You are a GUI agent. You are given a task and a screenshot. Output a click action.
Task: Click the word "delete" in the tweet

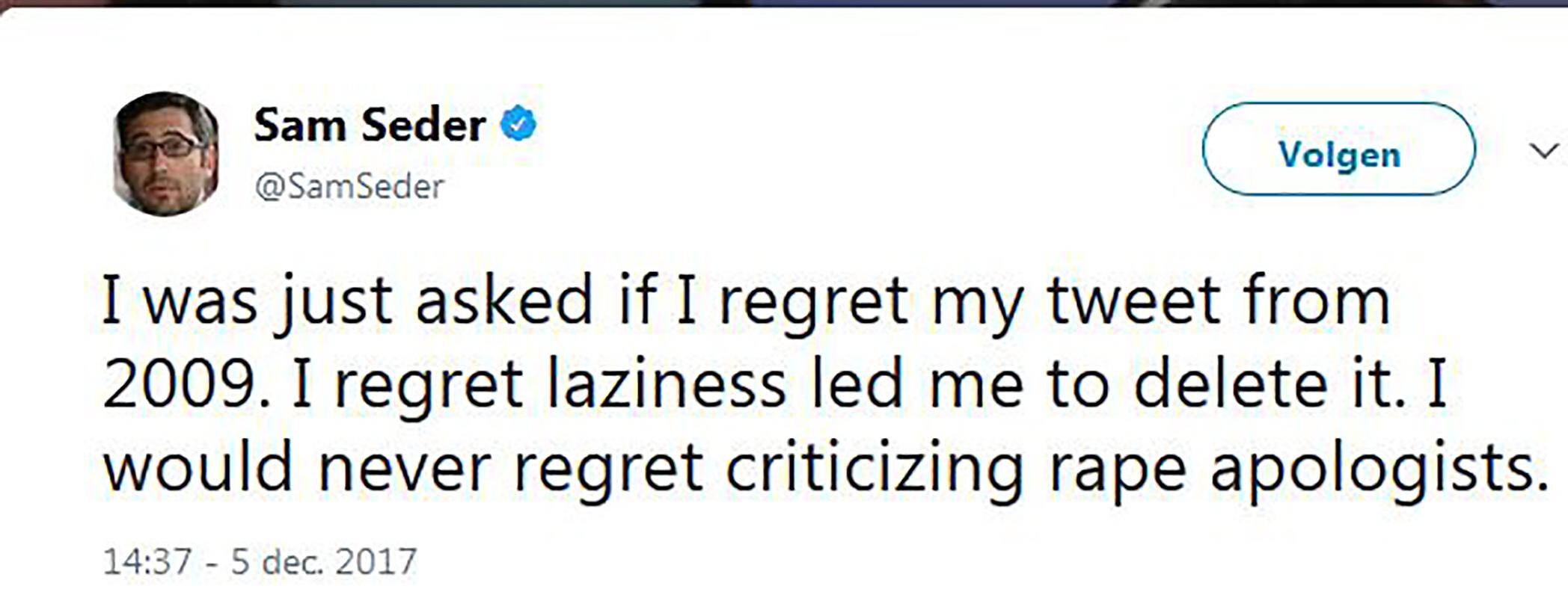click(x=1231, y=385)
